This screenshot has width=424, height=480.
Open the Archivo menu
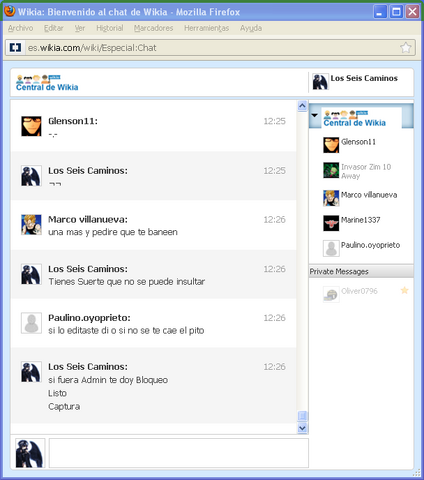pyautogui.click(x=21, y=28)
